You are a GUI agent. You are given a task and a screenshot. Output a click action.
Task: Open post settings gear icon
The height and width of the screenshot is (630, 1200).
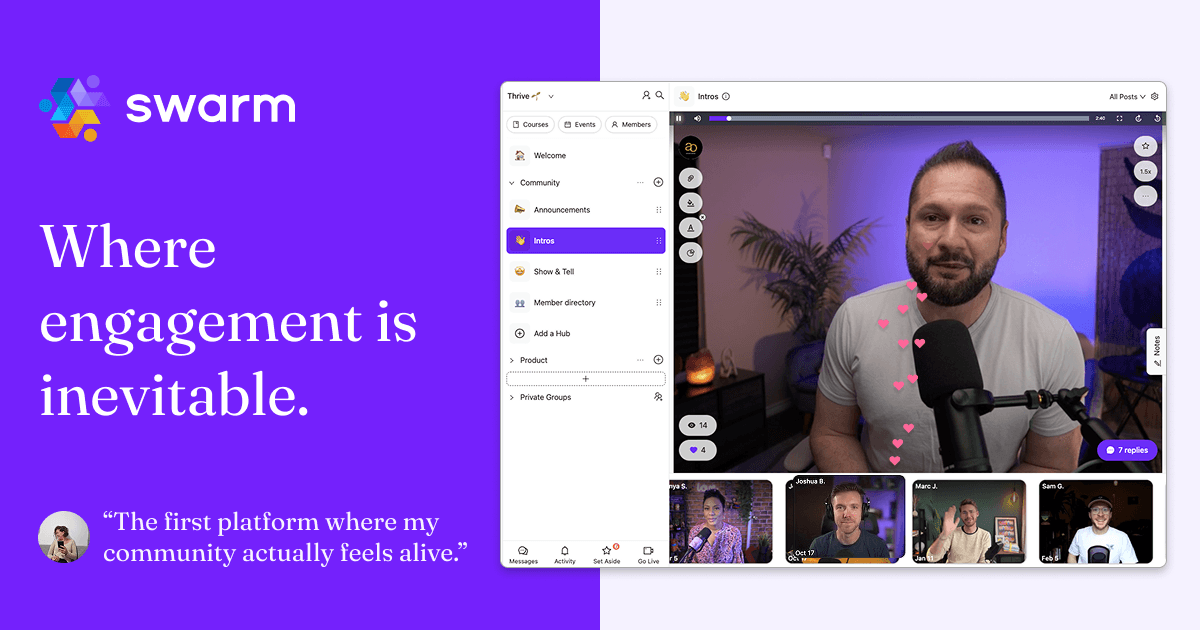(1155, 97)
